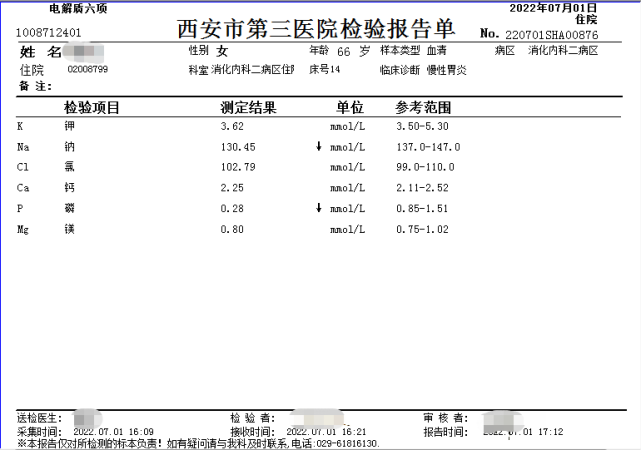Click the 检验者 label
This screenshot has width=641, height=450.
[252, 418]
